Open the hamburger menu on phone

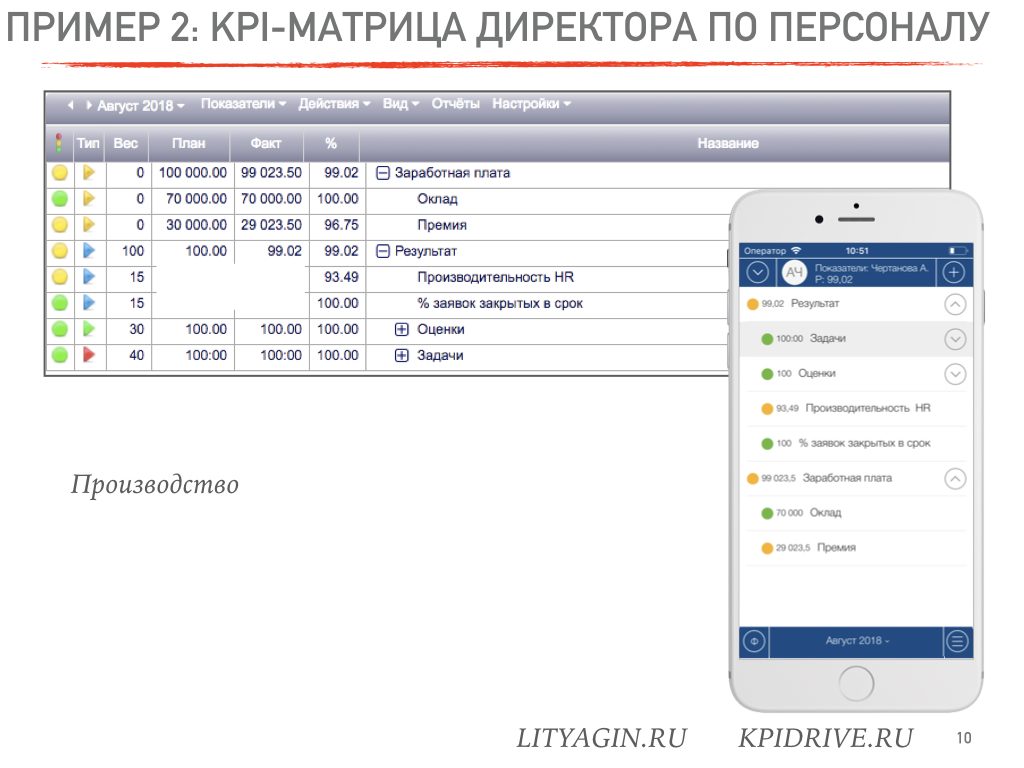point(957,642)
